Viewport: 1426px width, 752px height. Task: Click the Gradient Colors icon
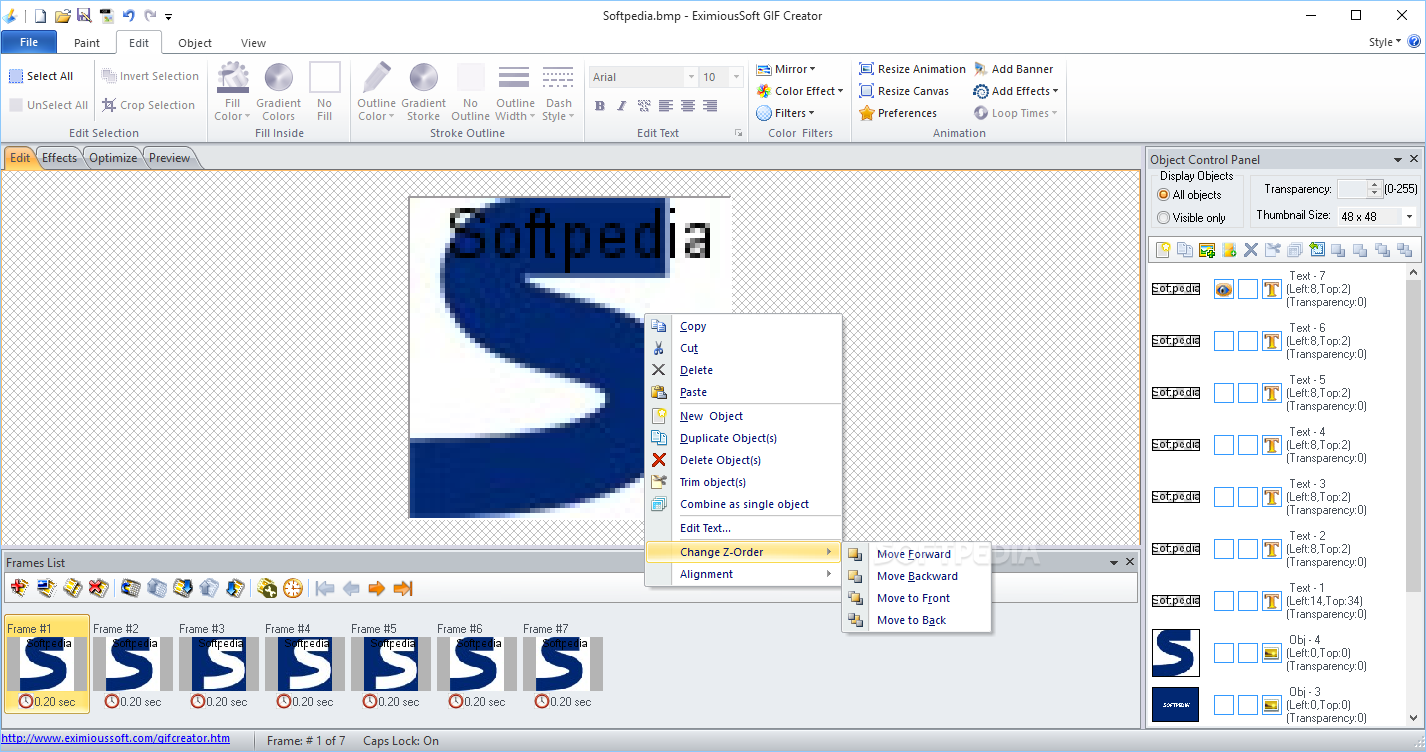(278, 78)
